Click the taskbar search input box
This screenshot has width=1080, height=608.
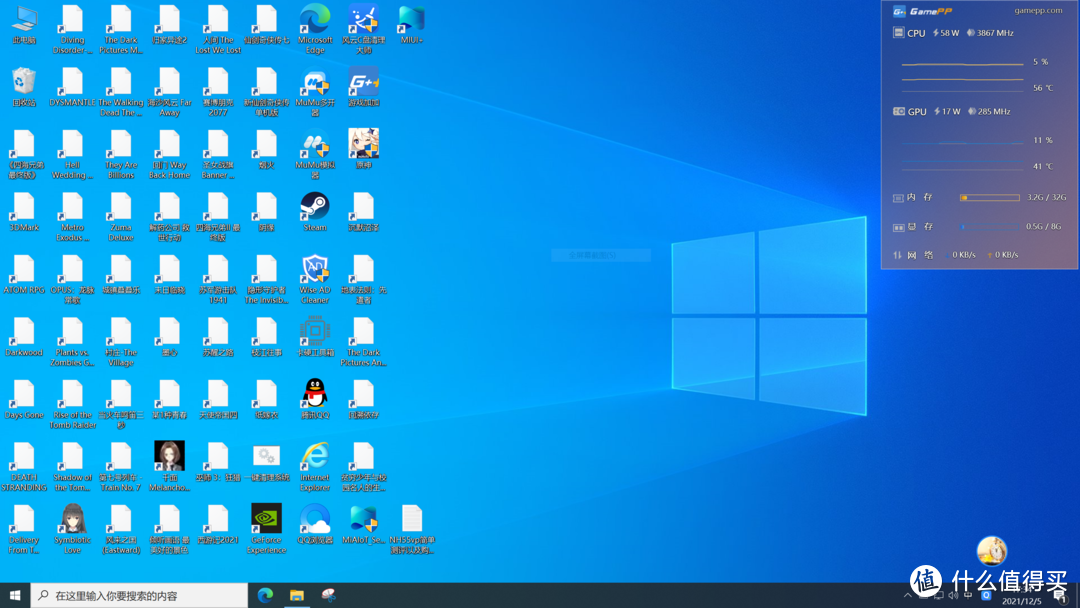click(x=140, y=595)
